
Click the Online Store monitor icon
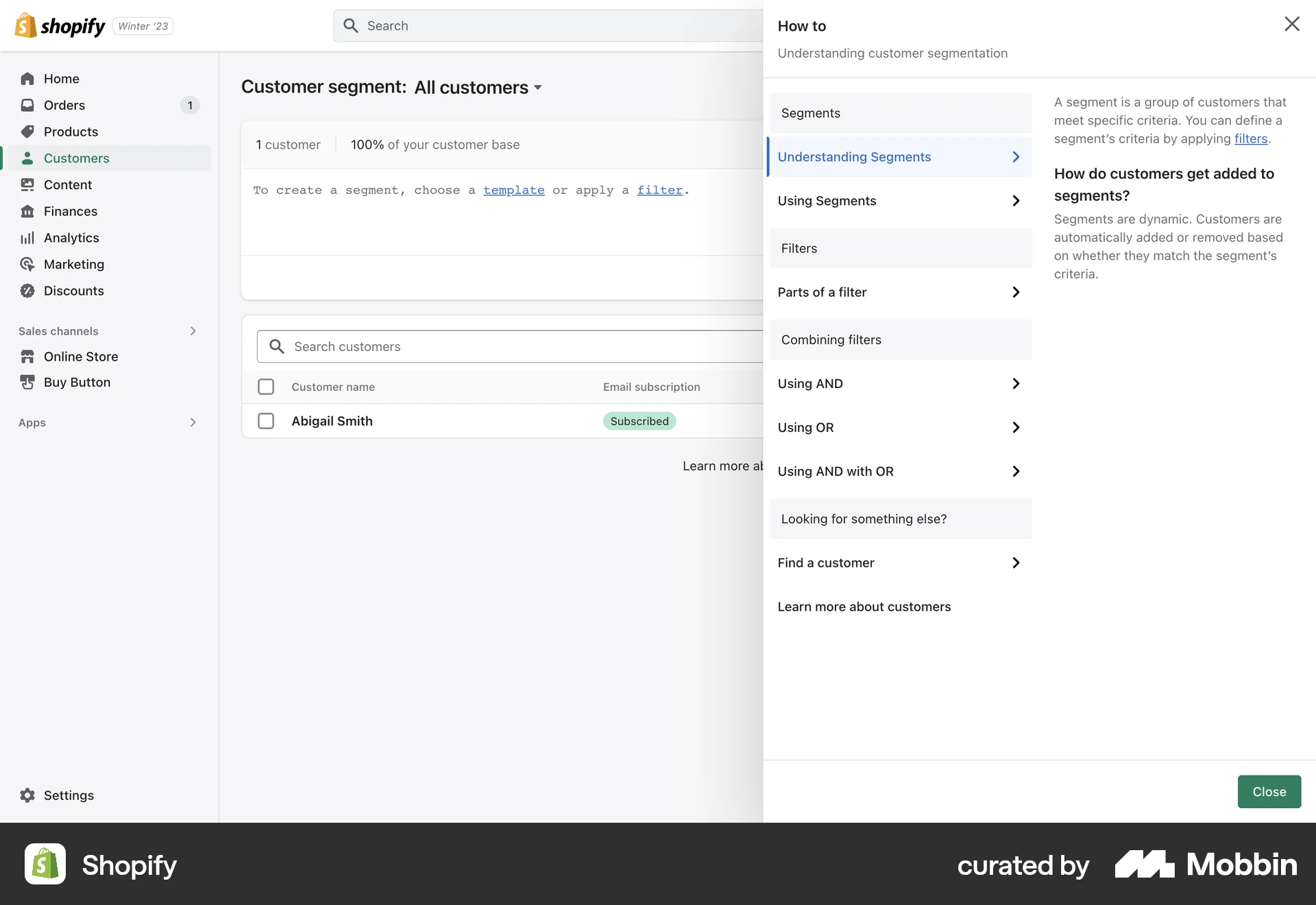[x=27, y=357]
